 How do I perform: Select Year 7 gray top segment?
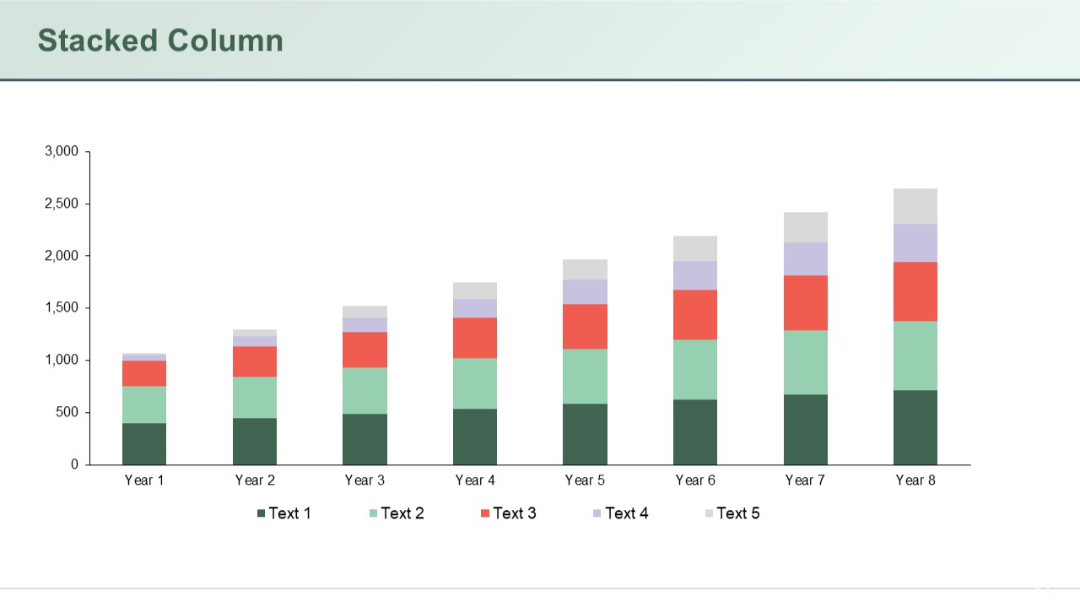(805, 227)
